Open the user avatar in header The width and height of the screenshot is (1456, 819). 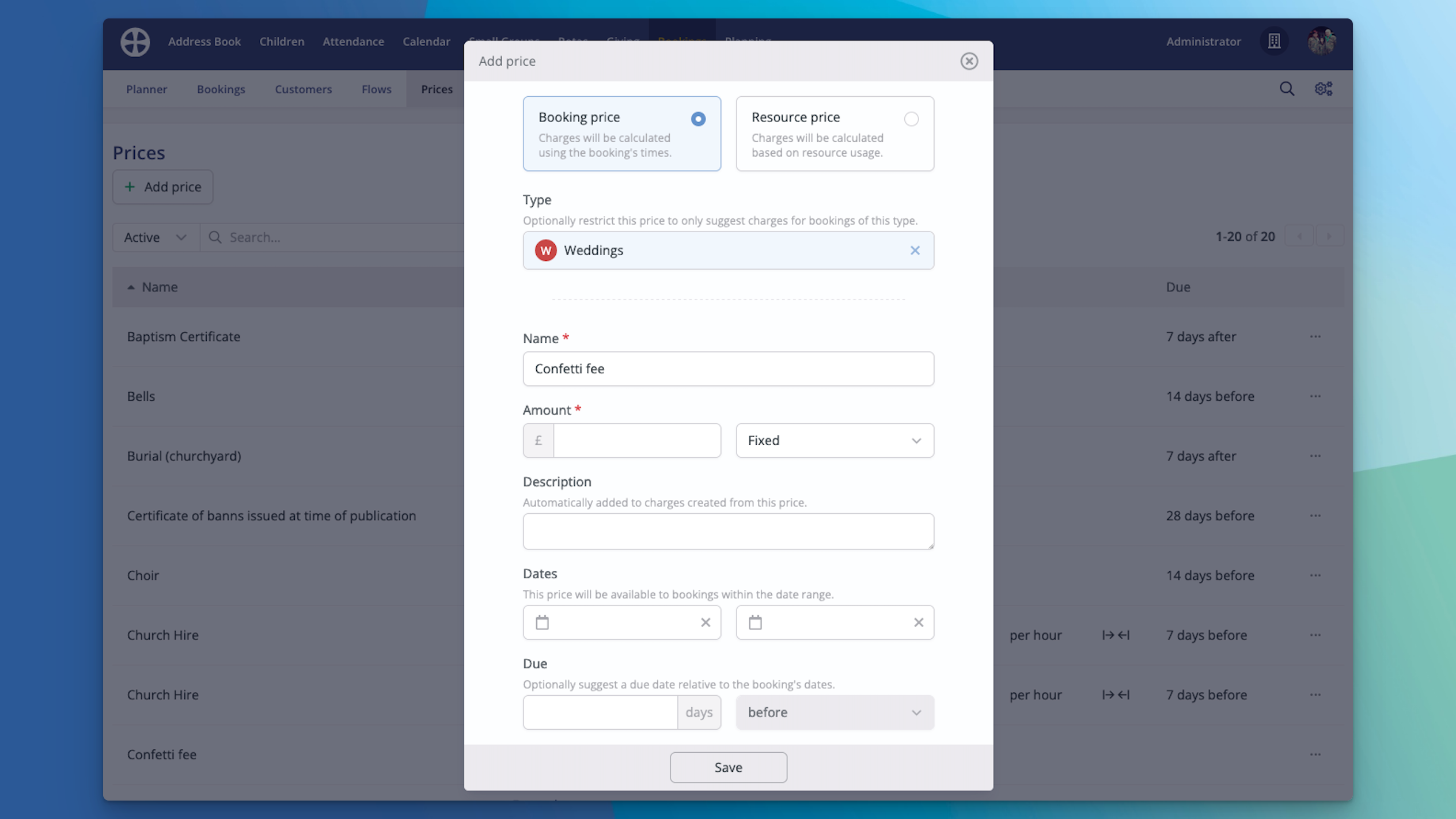(1321, 41)
